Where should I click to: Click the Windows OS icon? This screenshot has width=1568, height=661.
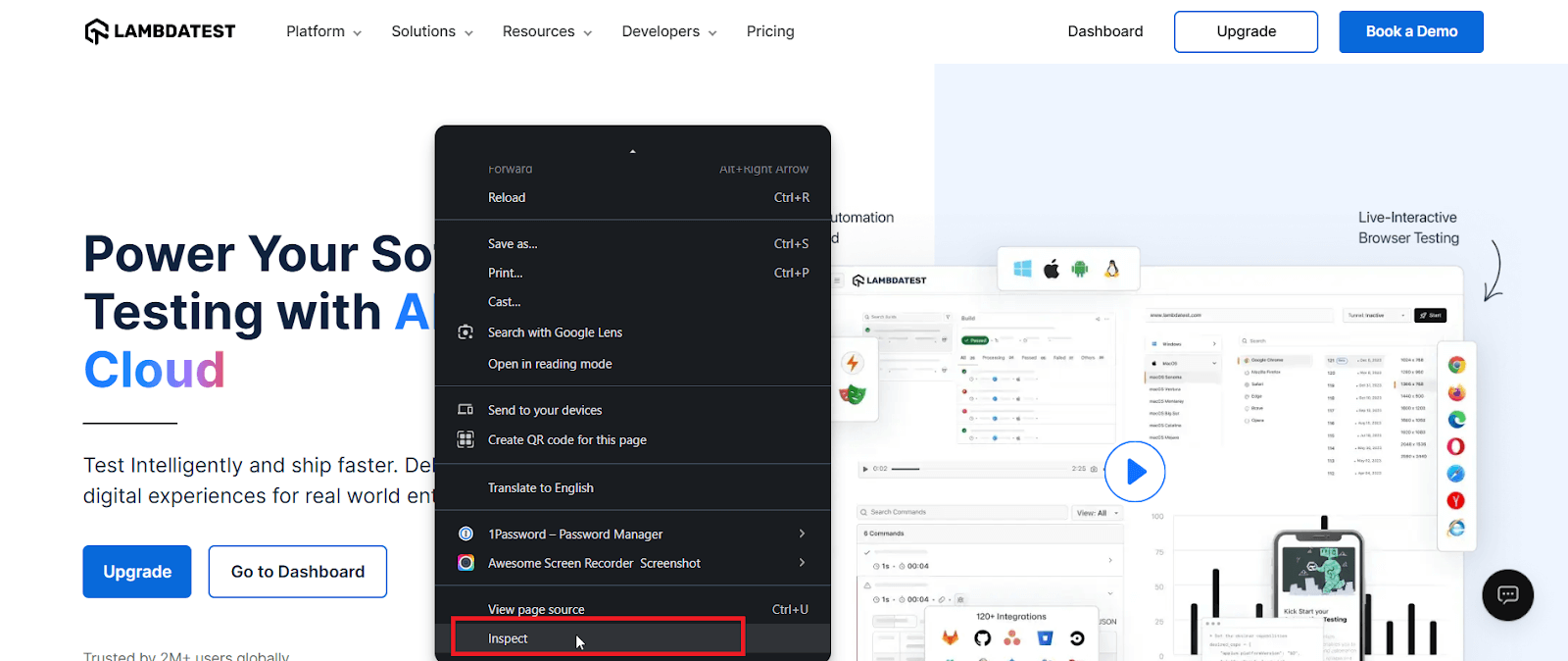point(1022,269)
